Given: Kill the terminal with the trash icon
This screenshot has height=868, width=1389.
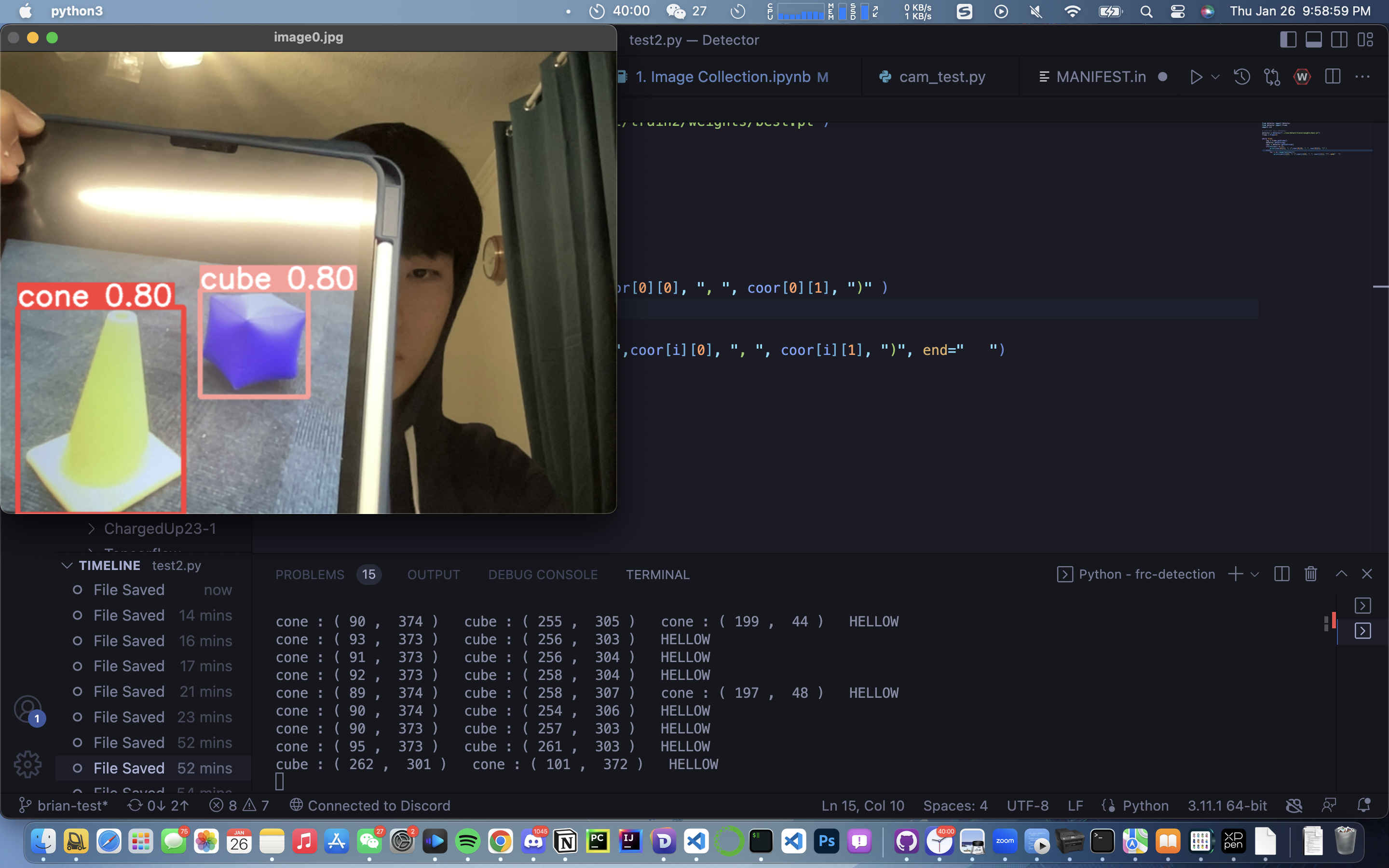Looking at the screenshot, I should pyautogui.click(x=1310, y=573).
